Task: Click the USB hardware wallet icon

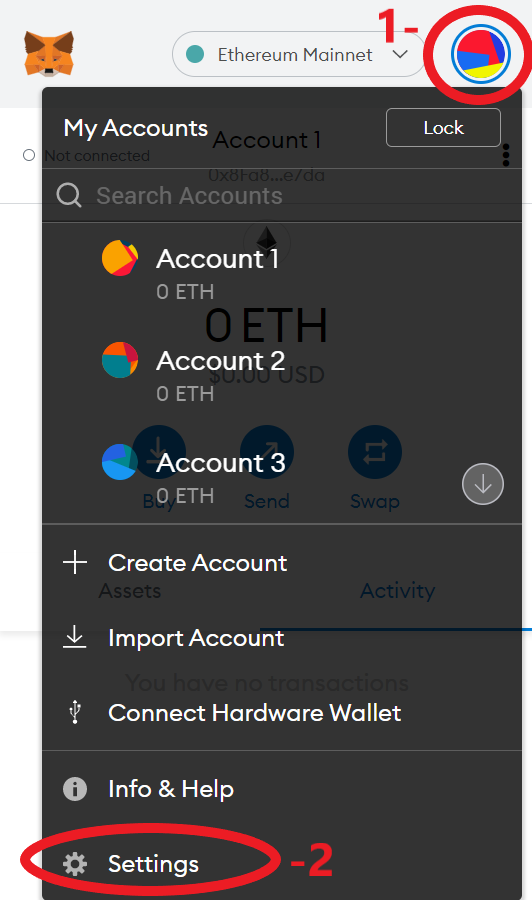Action: point(75,712)
